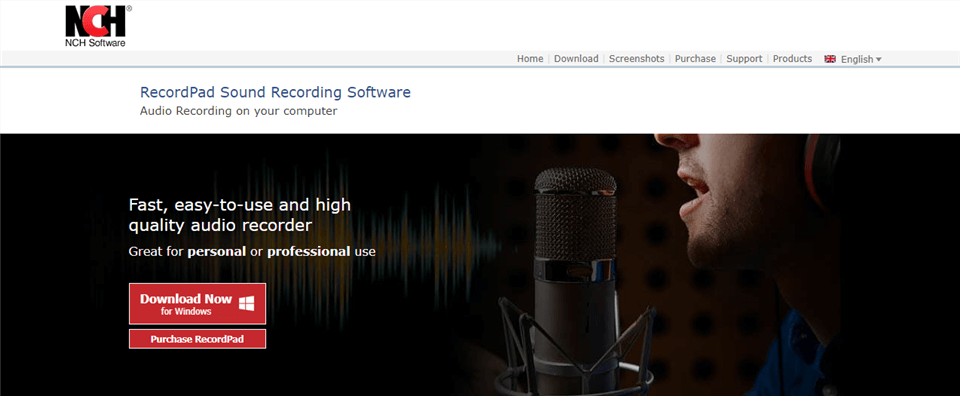The height and width of the screenshot is (396, 960).
Task: Click the NCH Software logo
Action: [98, 26]
